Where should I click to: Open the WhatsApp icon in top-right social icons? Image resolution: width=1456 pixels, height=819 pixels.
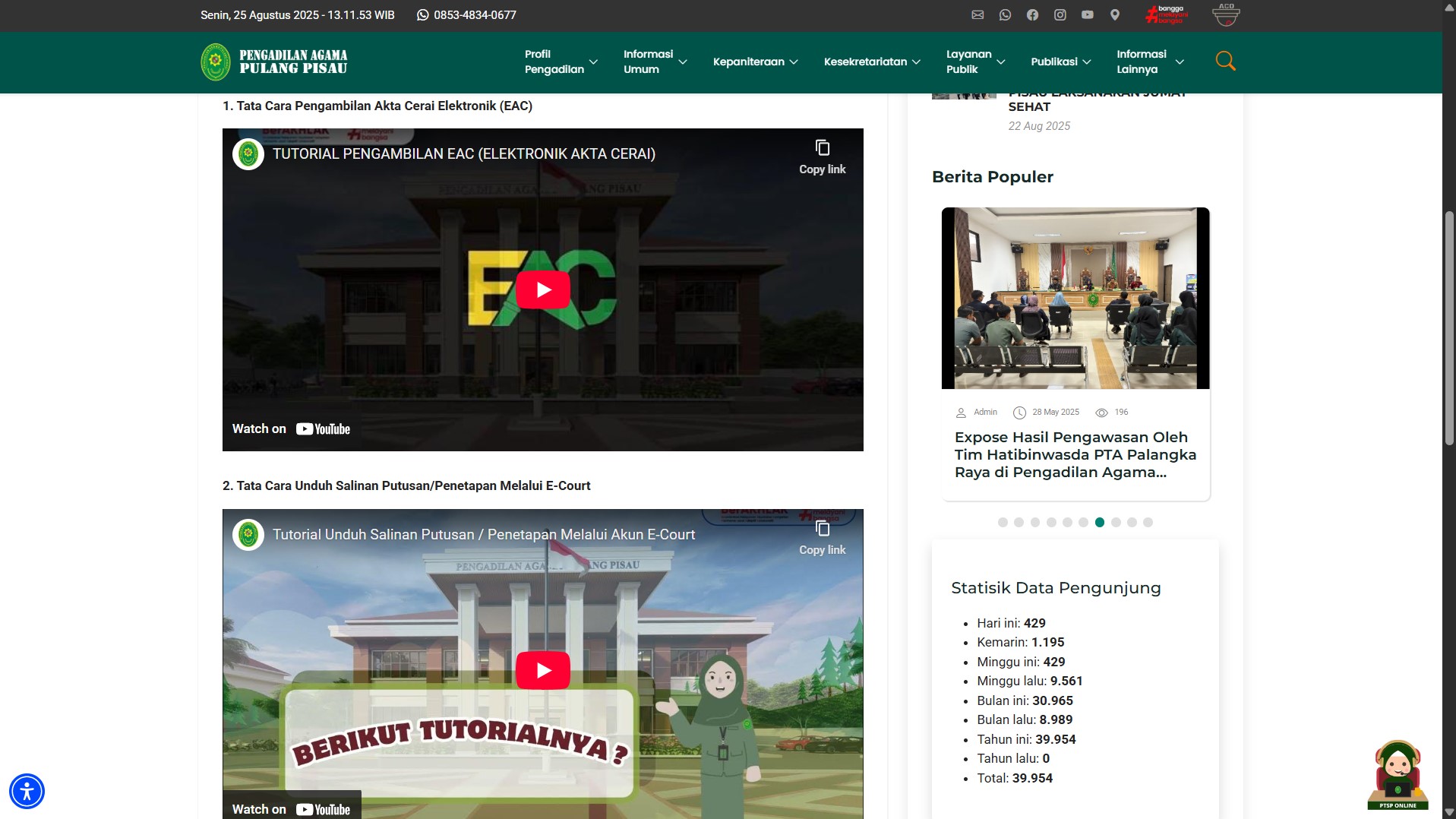[x=1005, y=15]
